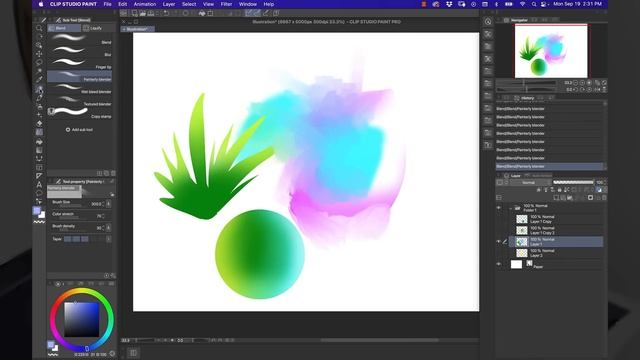Select the Auto select wand tool

click(x=39, y=71)
